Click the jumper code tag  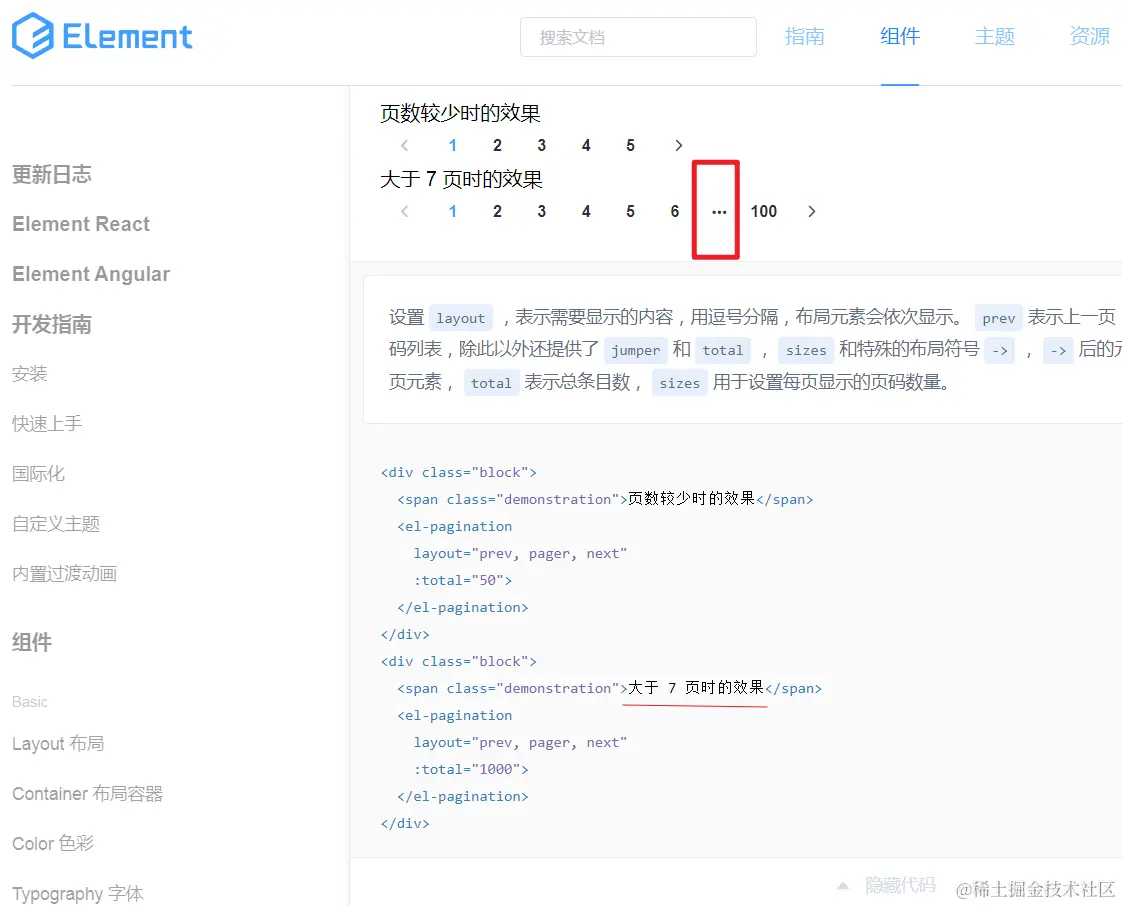point(635,350)
